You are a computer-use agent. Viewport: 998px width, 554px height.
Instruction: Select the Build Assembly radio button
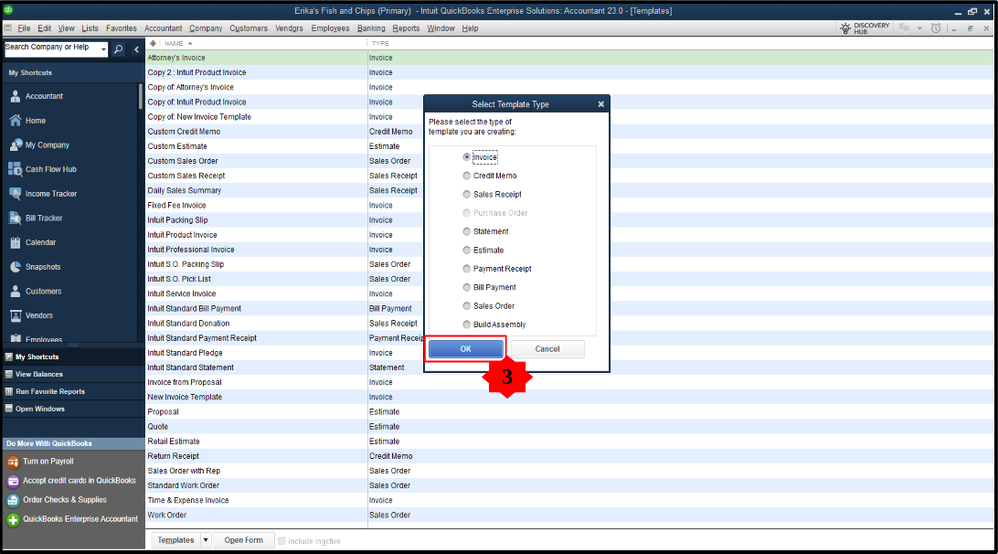(467, 324)
